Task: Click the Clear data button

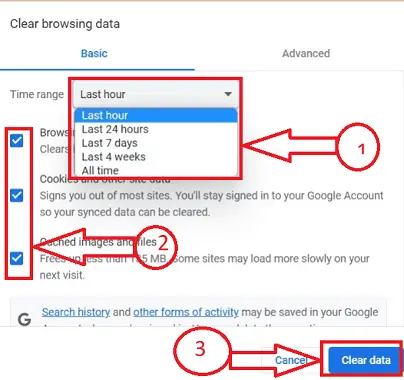Action: [366, 360]
